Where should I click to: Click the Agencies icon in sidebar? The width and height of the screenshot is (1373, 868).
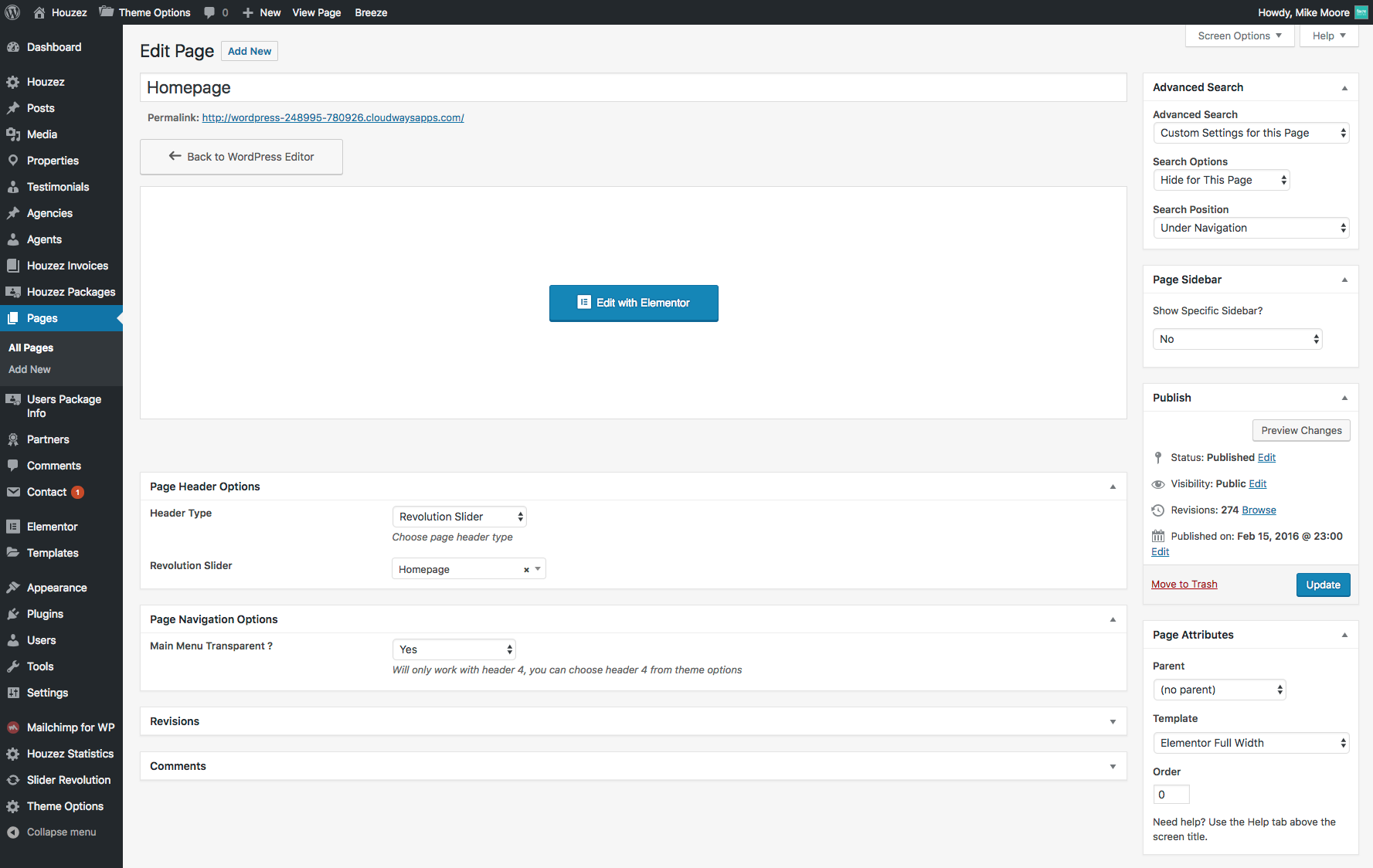[13, 213]
